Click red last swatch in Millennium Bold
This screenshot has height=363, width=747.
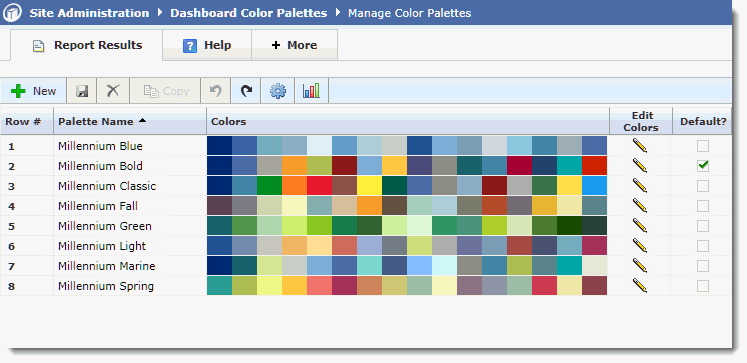point(595,166)
